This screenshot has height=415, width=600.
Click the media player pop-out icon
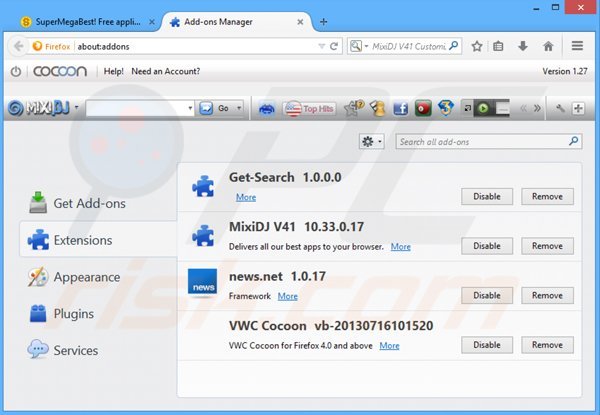pos(467,109)
